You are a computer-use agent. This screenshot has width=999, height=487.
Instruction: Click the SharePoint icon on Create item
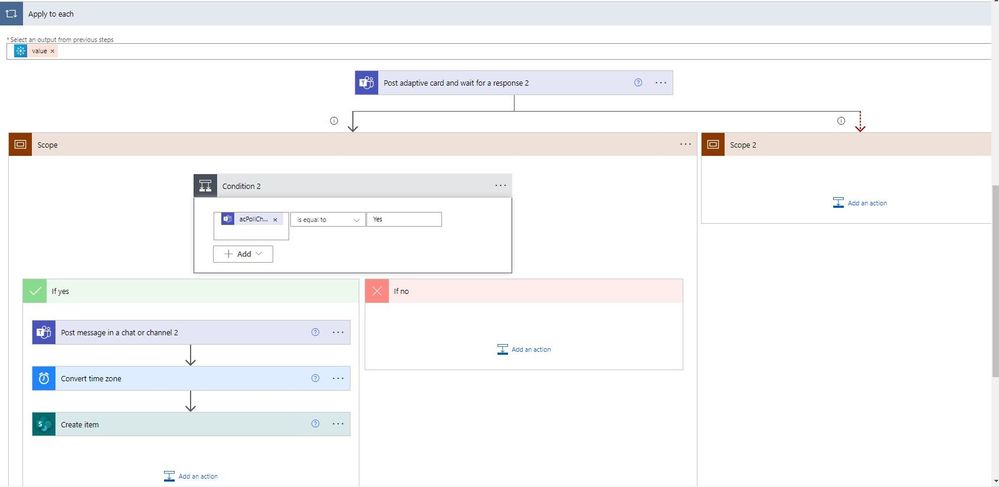click(x=44, y=424)
